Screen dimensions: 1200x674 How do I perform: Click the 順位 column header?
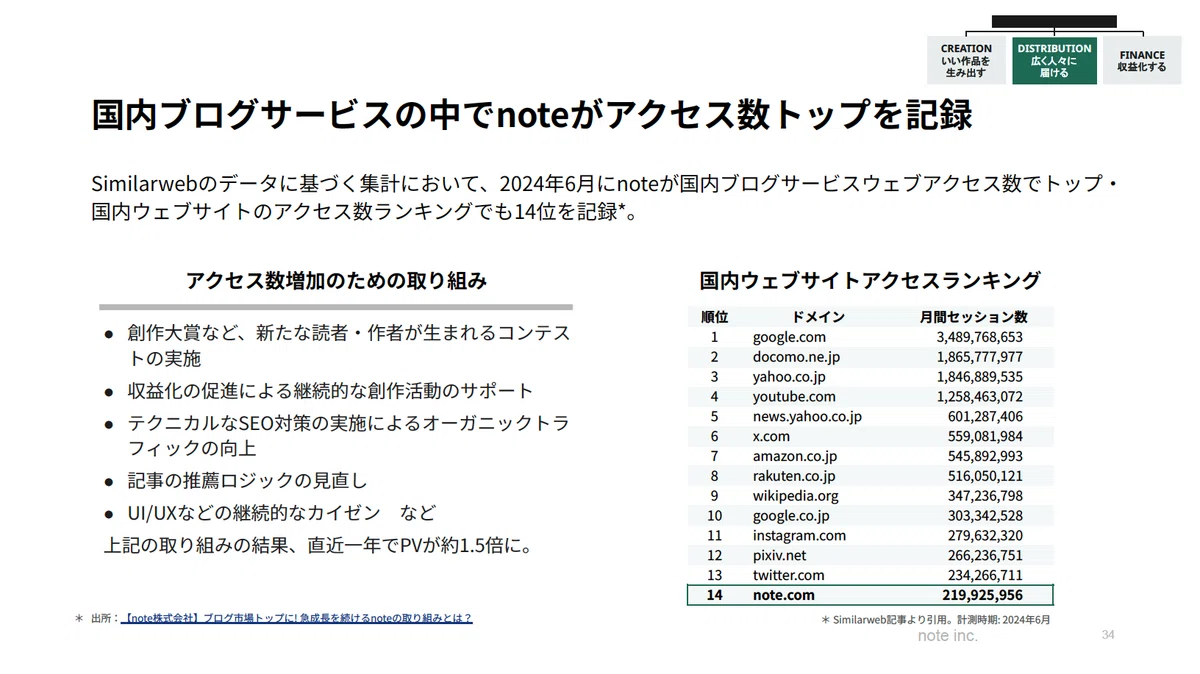point(714,316)
